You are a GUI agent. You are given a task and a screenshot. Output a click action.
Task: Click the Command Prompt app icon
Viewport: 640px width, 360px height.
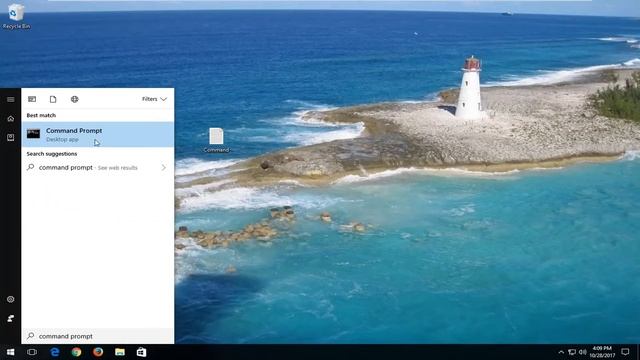click(33, 133)
